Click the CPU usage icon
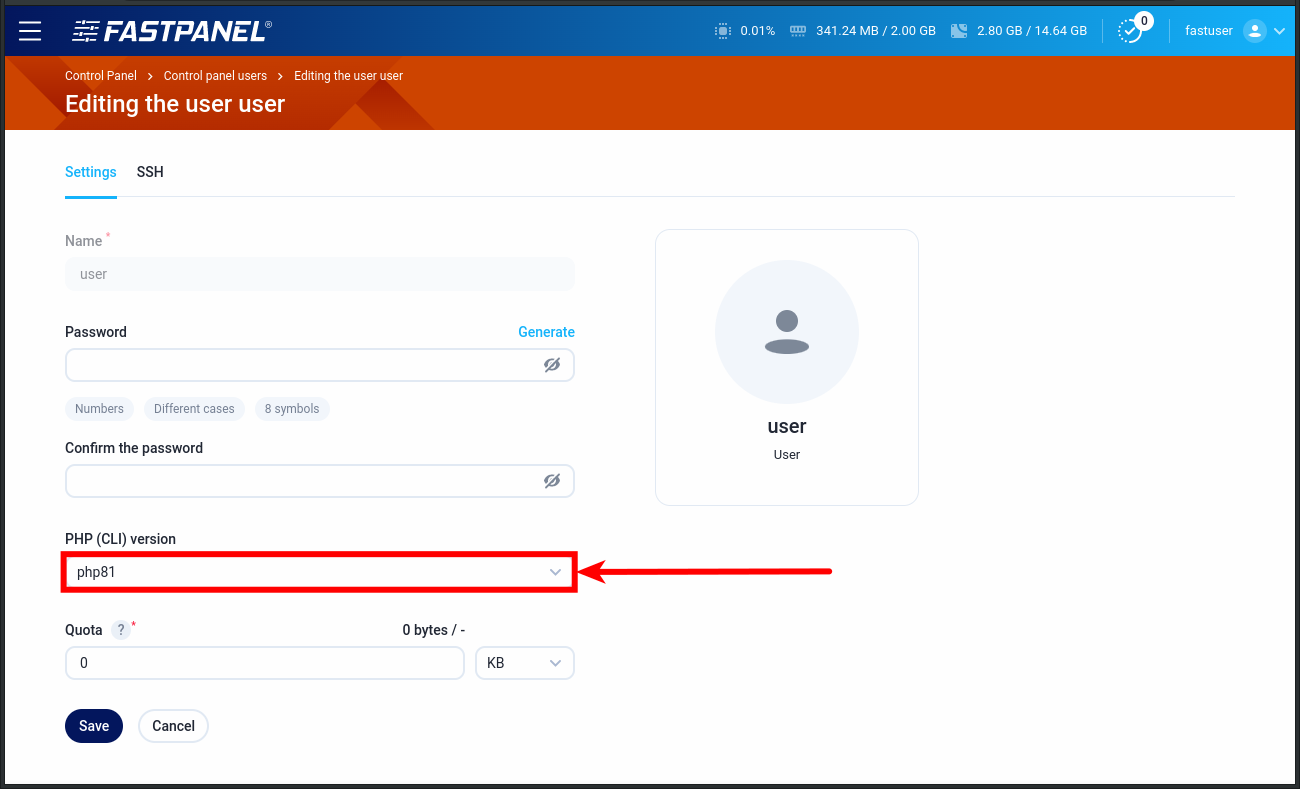 pyautogui.click(x=723, y=31)
